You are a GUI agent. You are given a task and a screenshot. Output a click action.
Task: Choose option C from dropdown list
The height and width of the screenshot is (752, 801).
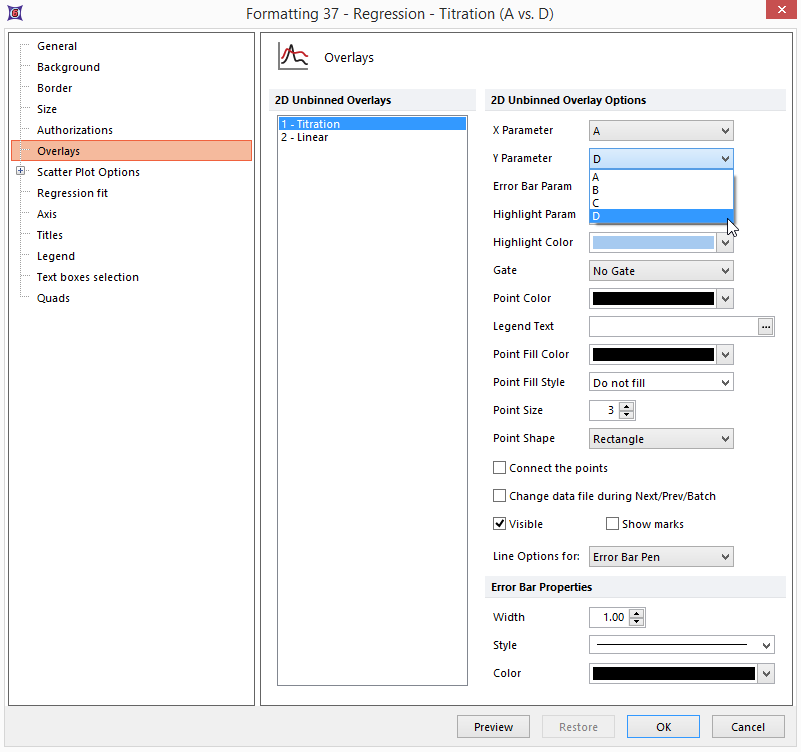[x=596, y=203]
